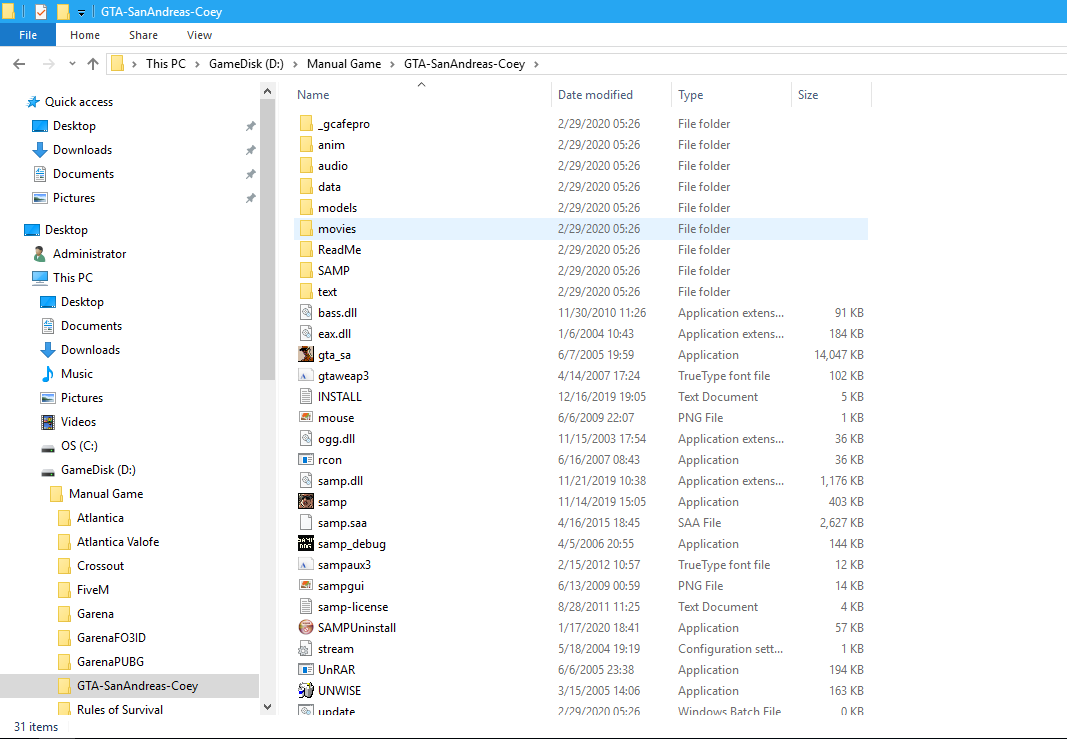
Task: Select the Atlantica Valofe folder in the tree
Action: point(118,542)
